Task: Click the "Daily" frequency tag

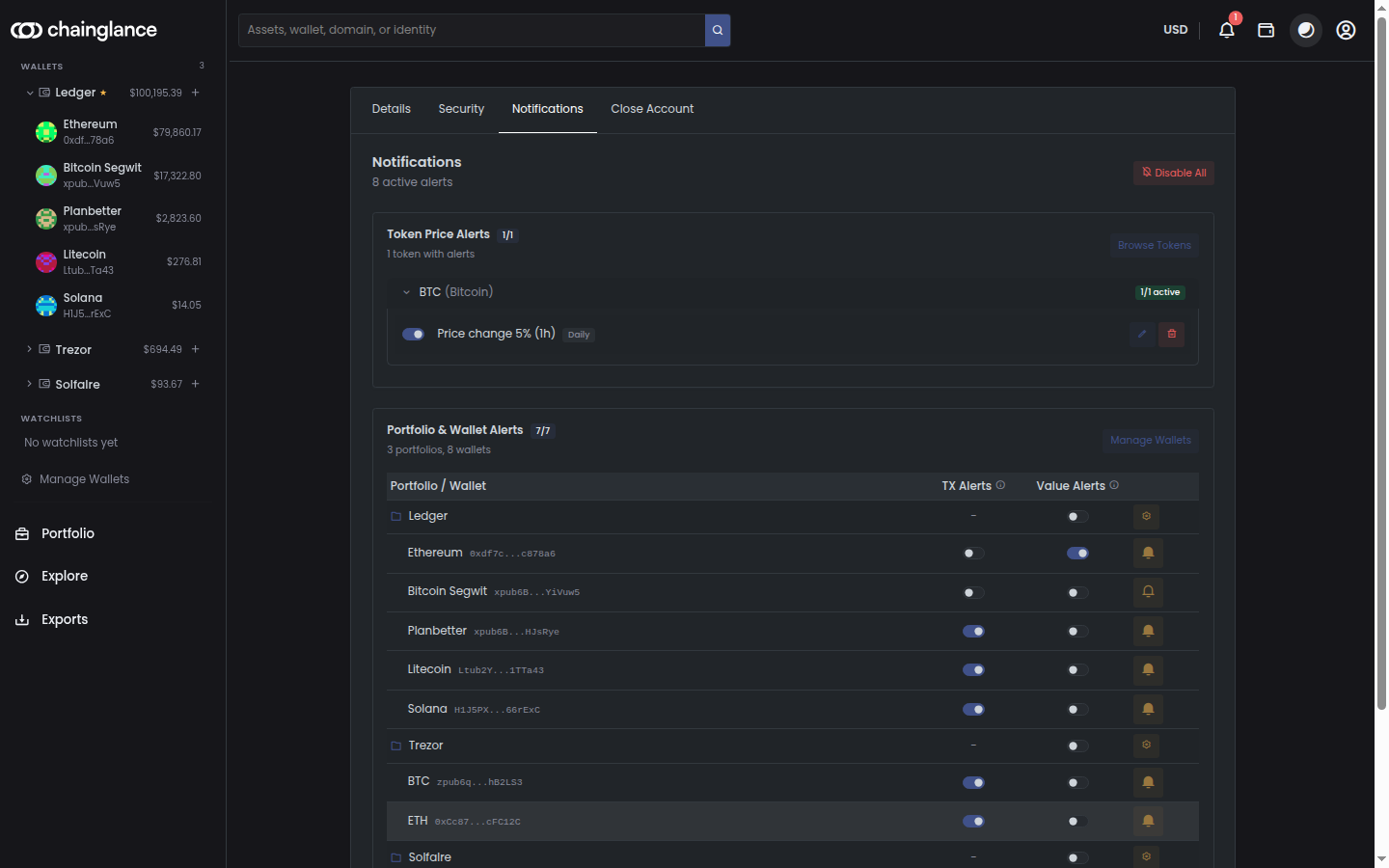Action: [x=579, y=335]
